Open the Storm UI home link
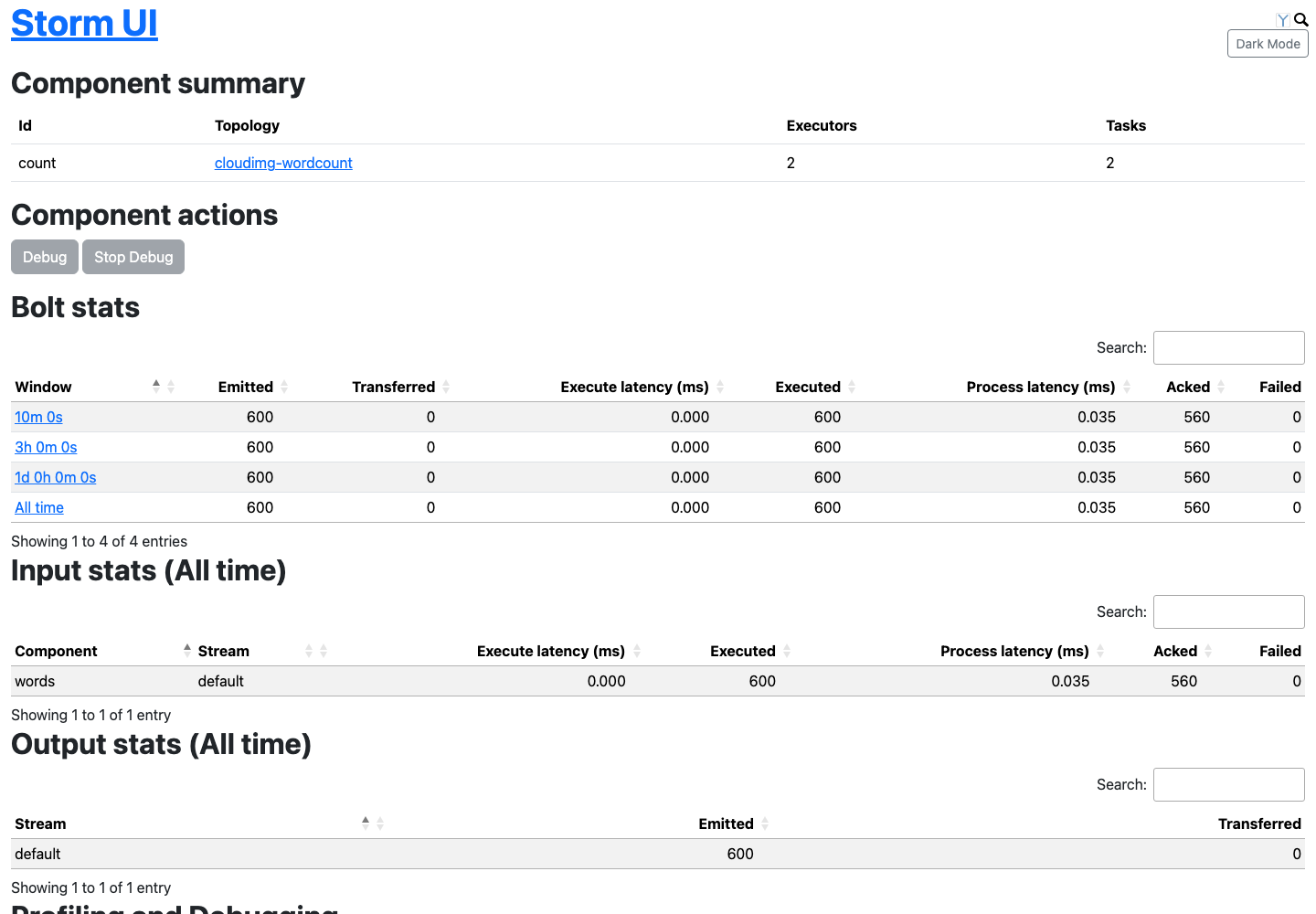The height and width of the screenshot is (914, 1316). [84, 23]
